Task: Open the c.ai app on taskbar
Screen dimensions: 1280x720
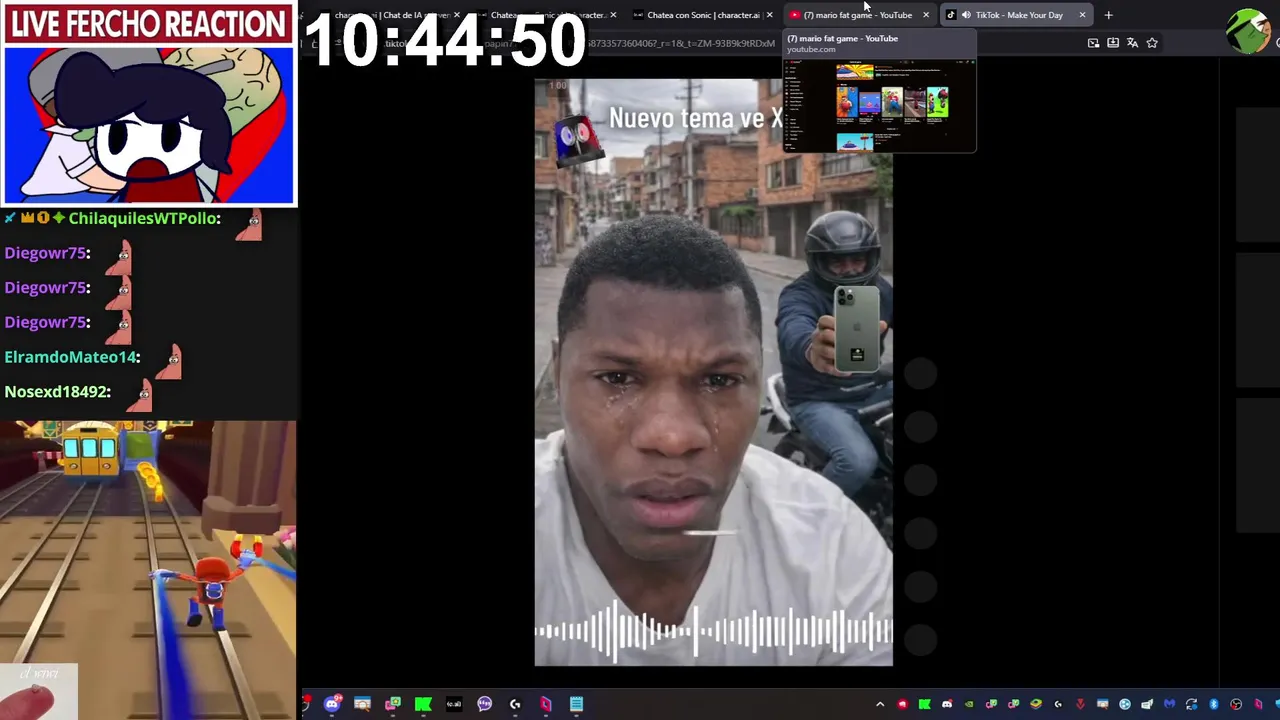Action: point(454,704)
